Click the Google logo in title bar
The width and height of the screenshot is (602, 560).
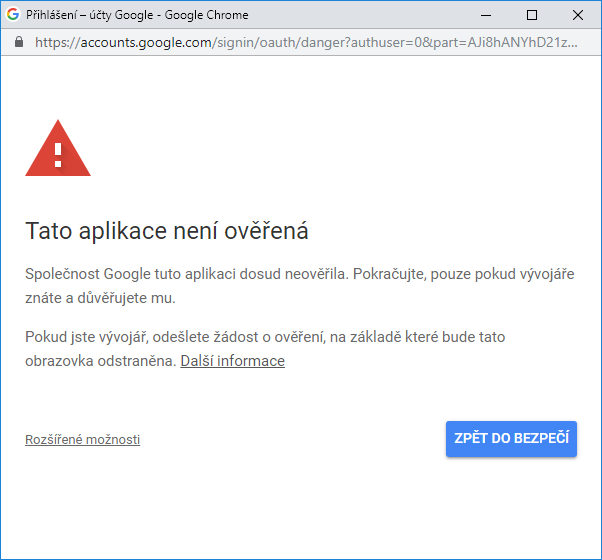[13, 15]
